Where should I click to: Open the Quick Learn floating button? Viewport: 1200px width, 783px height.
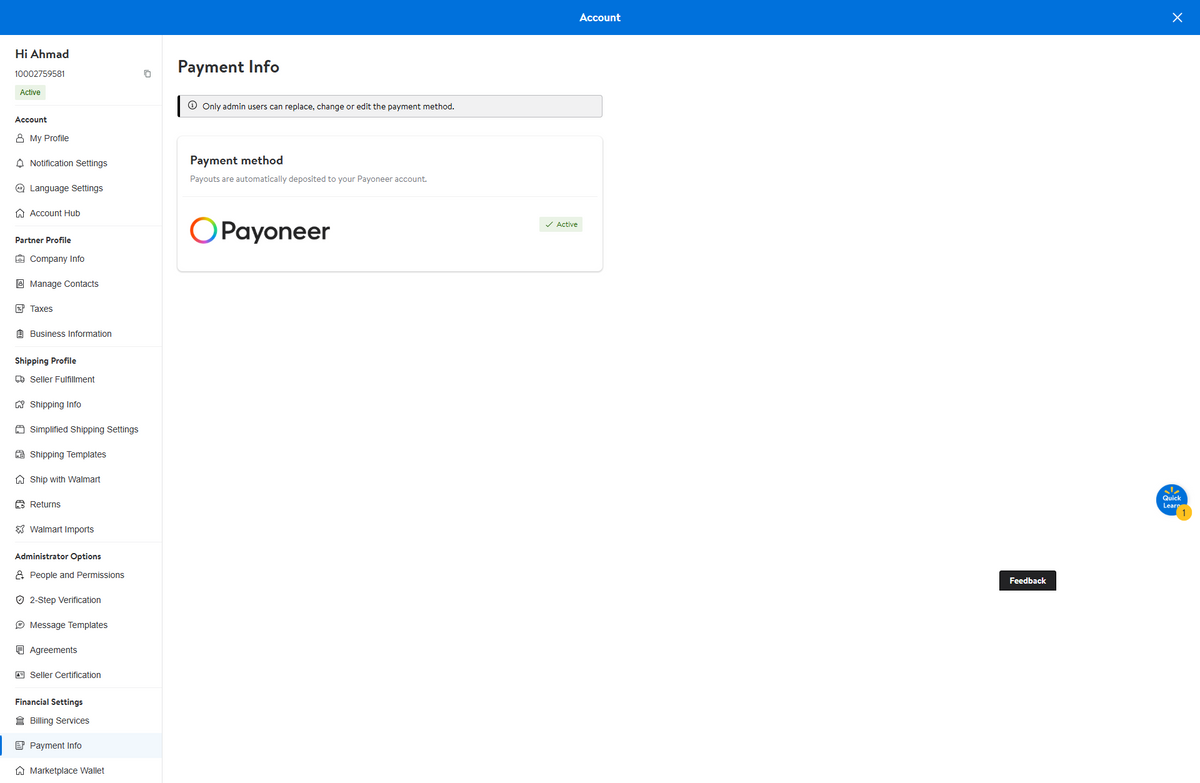(x=1172, y=500)
